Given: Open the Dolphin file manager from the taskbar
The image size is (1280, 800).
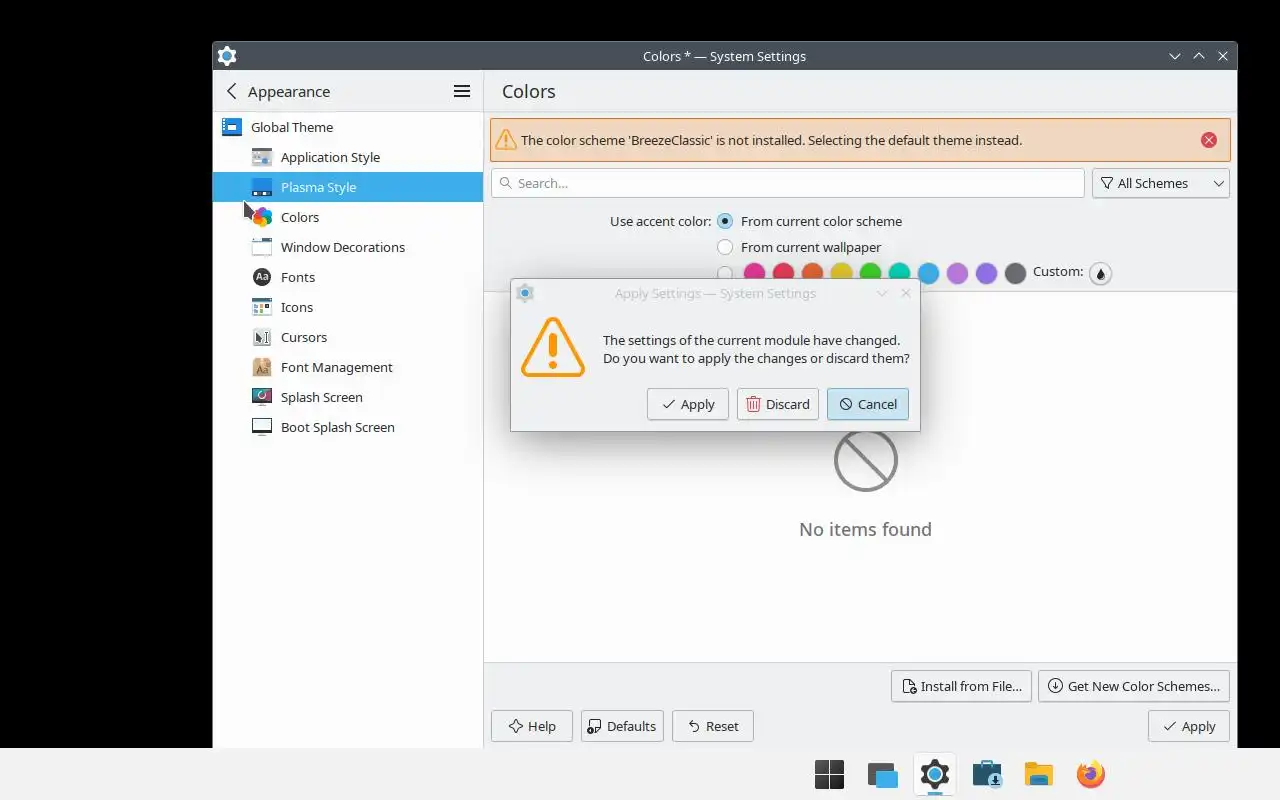Looking at the screenshot, I should 1039,775.
